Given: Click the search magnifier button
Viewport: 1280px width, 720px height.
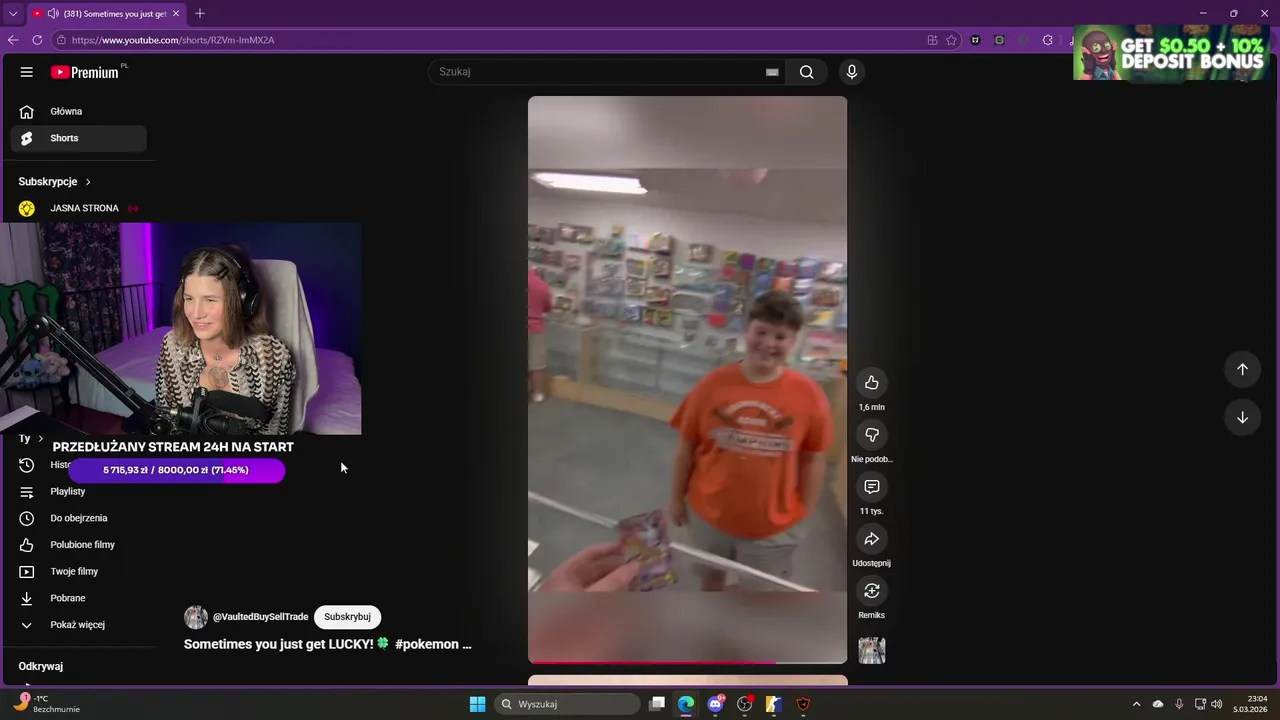Looking at the screenshot, I should (806, 72).
